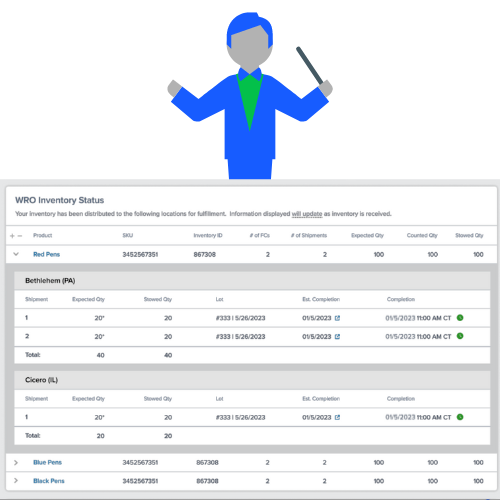This screenshot has width=500, height=500.
Task: Click the expand all plus icon
Action: [12, 236]
